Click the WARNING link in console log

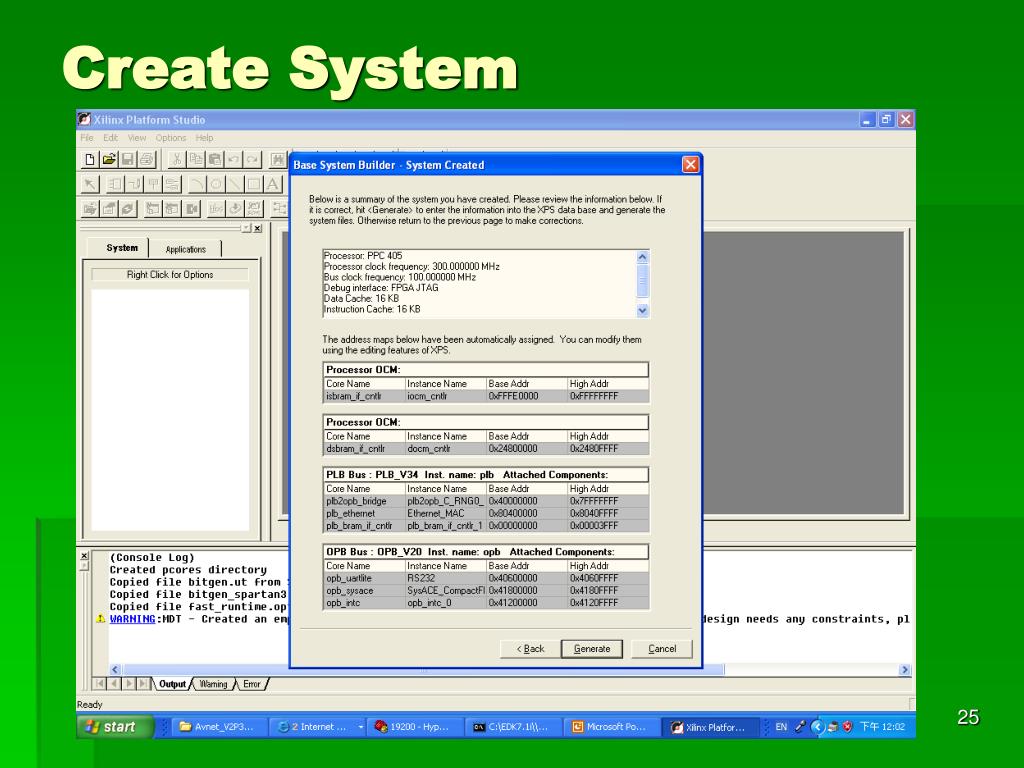pyautogui.click(x=133, y=619)
